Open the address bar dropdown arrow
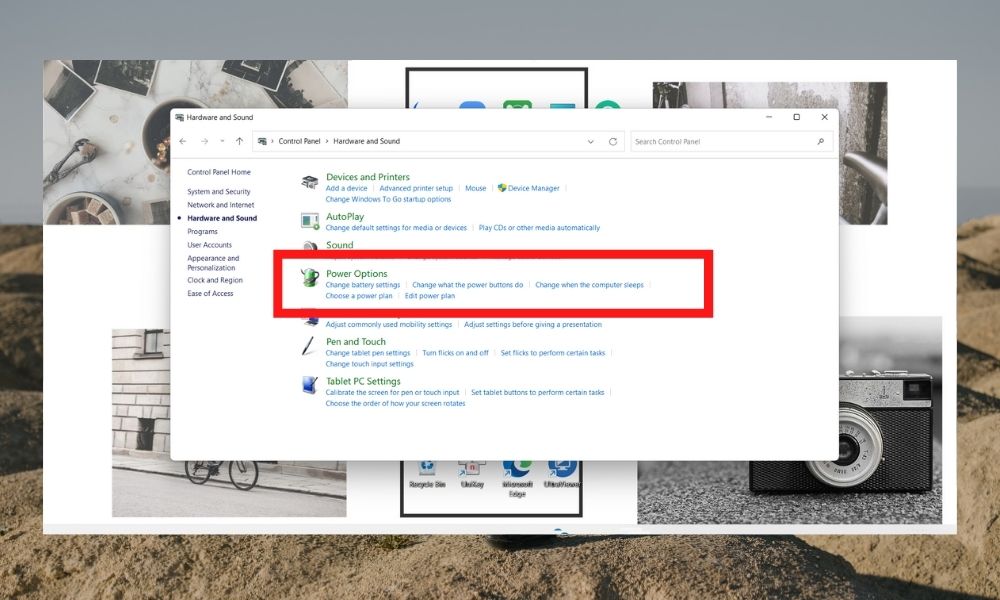 point(591,141)
